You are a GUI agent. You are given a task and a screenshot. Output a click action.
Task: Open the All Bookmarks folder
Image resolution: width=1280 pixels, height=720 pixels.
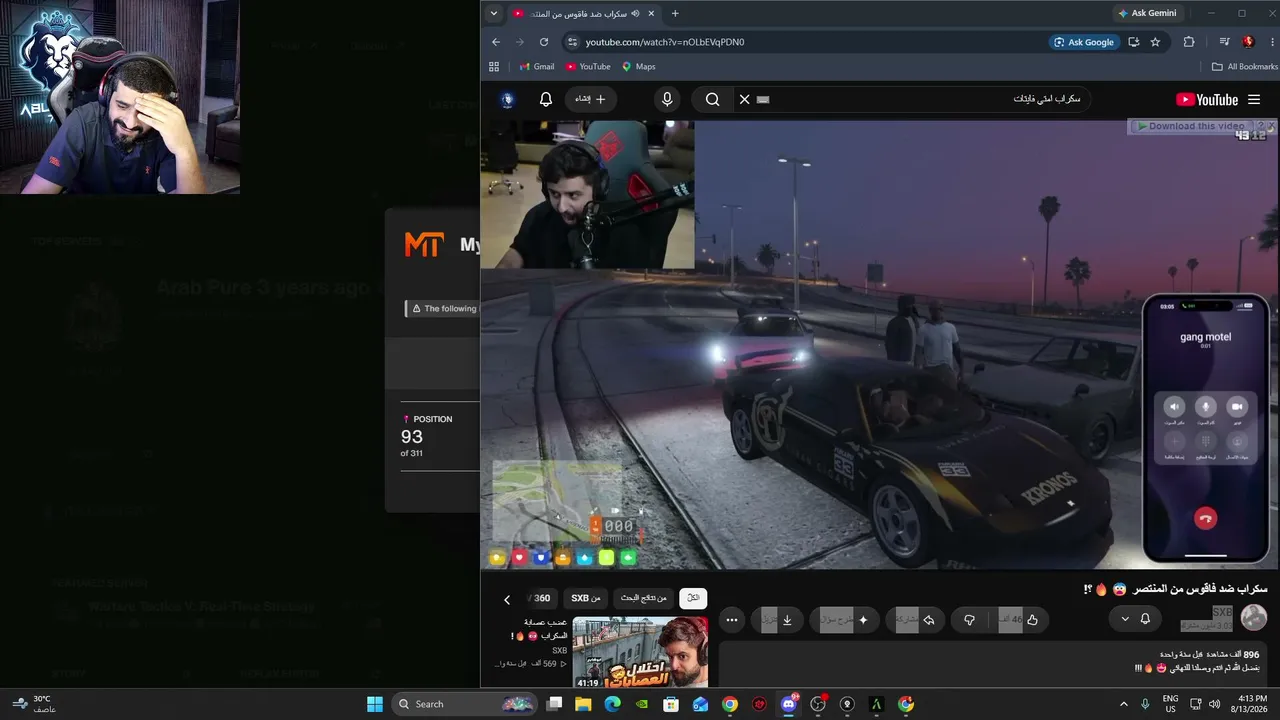click(x=1244, y=67)
